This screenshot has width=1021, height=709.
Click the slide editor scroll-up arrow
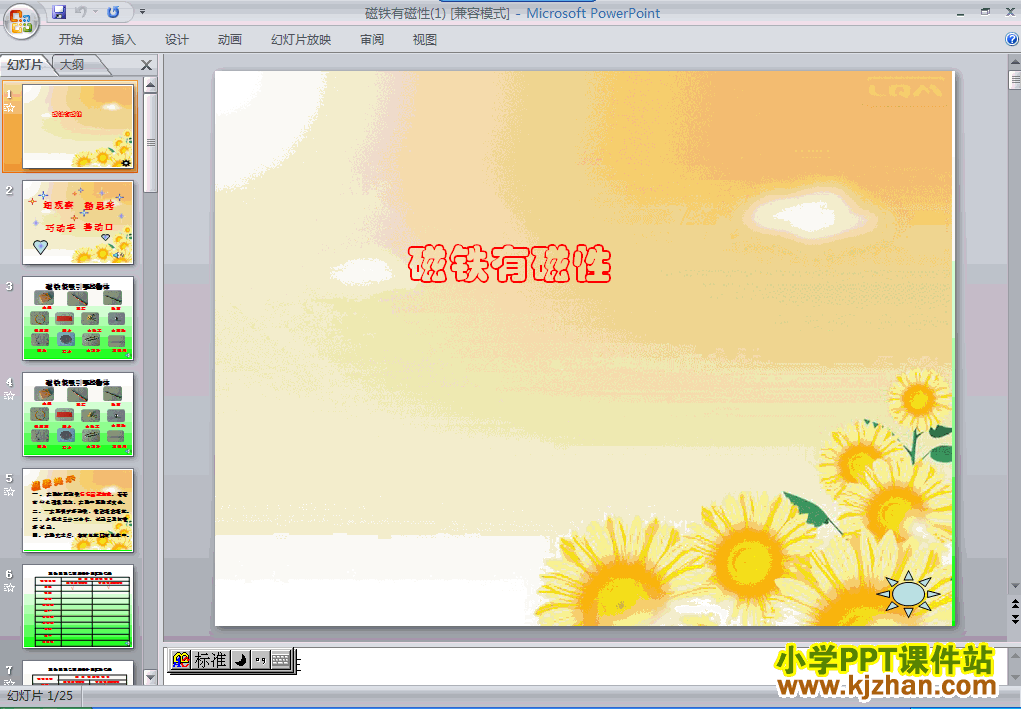tap(1014, 63)
